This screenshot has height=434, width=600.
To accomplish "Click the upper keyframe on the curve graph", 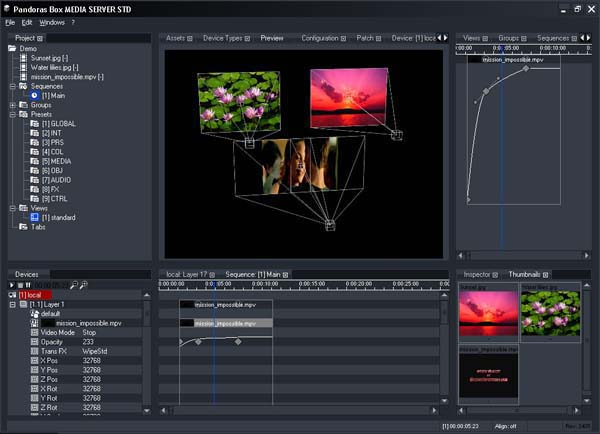I will pos(526,69).
